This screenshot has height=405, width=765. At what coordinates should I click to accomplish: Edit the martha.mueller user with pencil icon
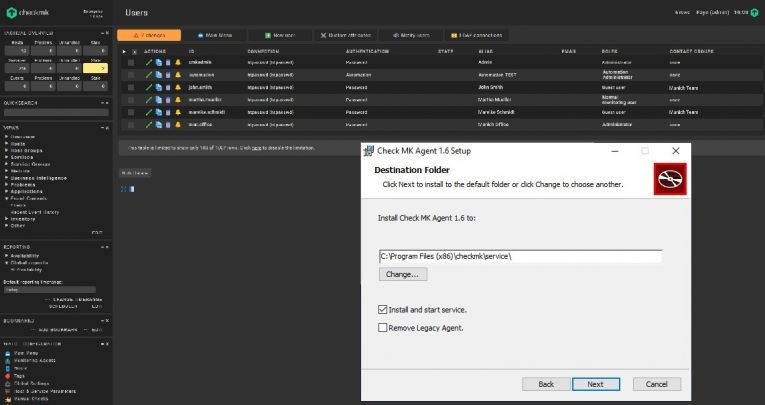click(149, 100)
